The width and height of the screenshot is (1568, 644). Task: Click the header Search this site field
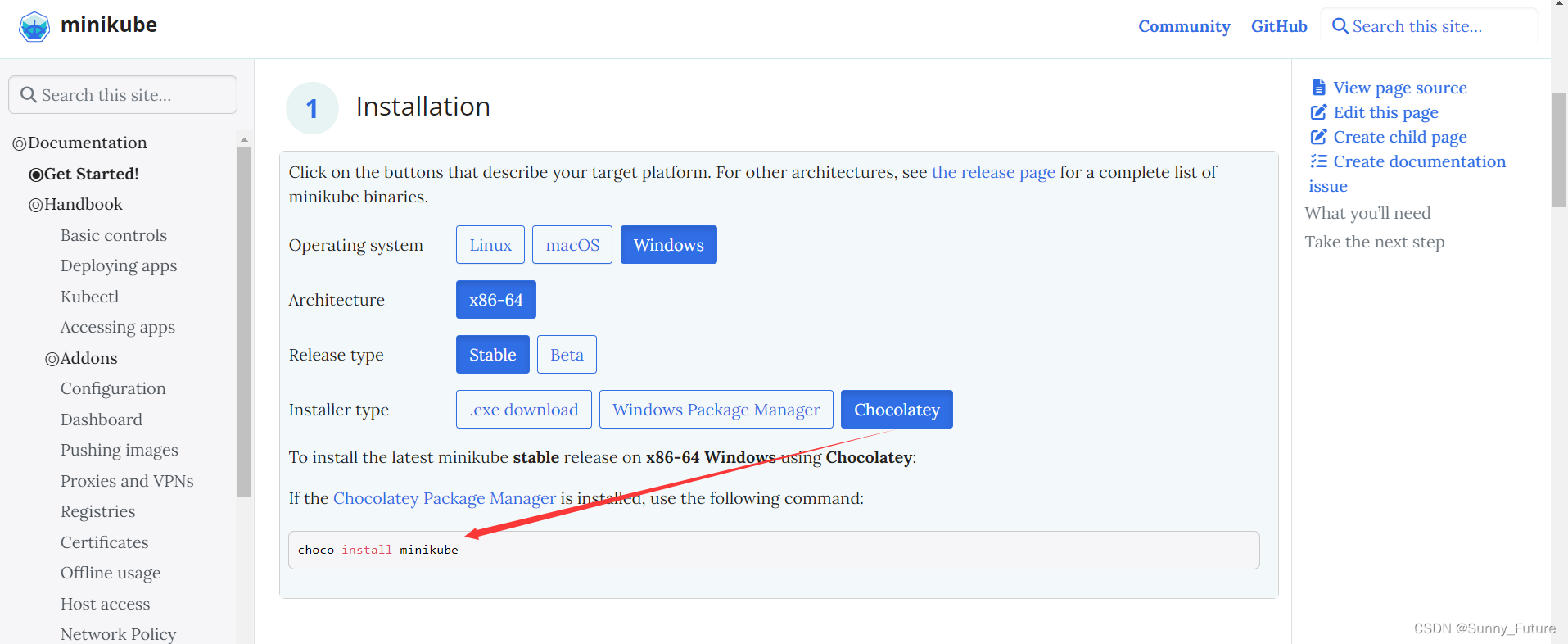[1429, 26]
